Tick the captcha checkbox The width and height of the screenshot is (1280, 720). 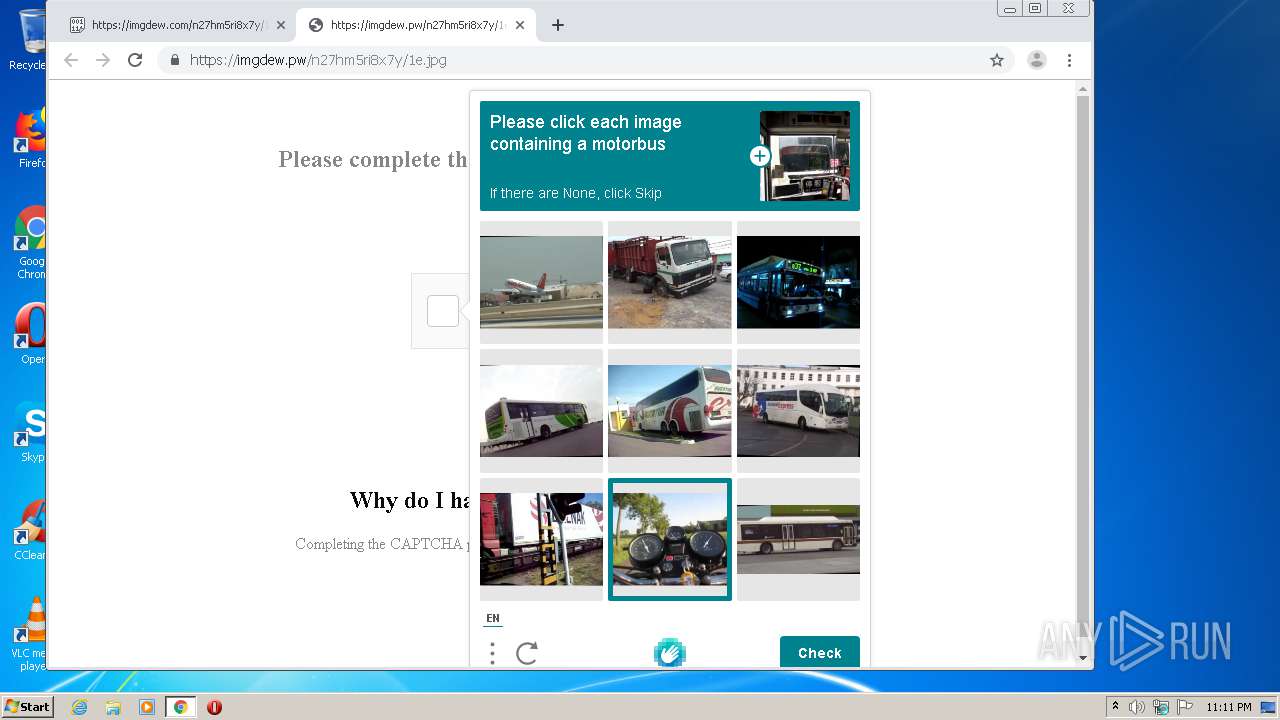coord(443,311)
